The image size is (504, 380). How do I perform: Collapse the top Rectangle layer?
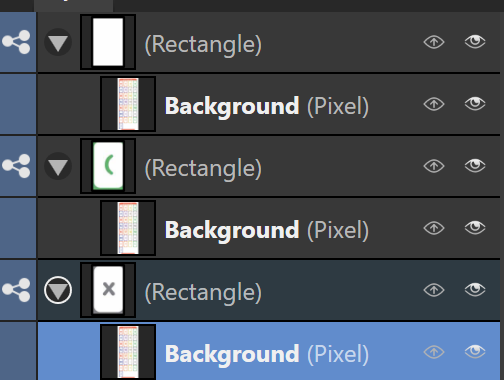coord(58,42)
